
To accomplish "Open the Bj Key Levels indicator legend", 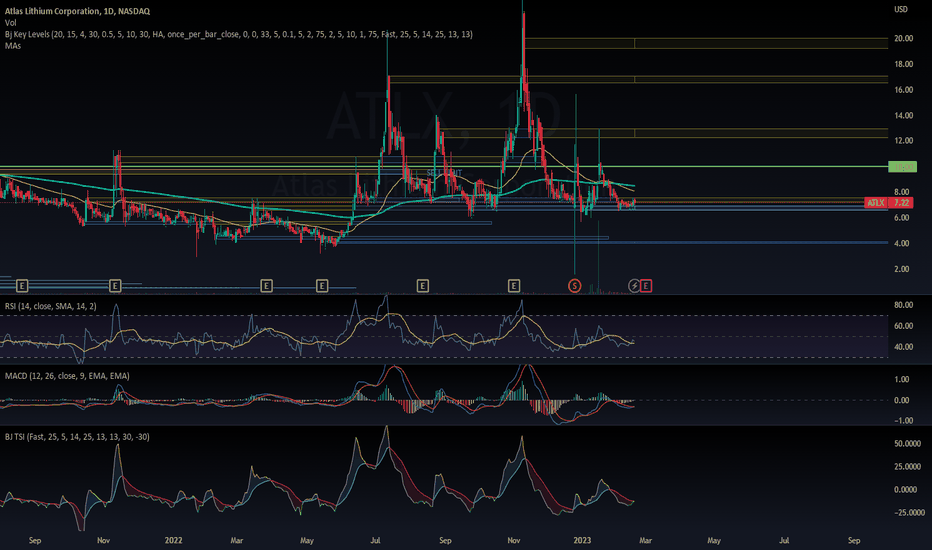I will pyautogui.click(x=238, y=34).
